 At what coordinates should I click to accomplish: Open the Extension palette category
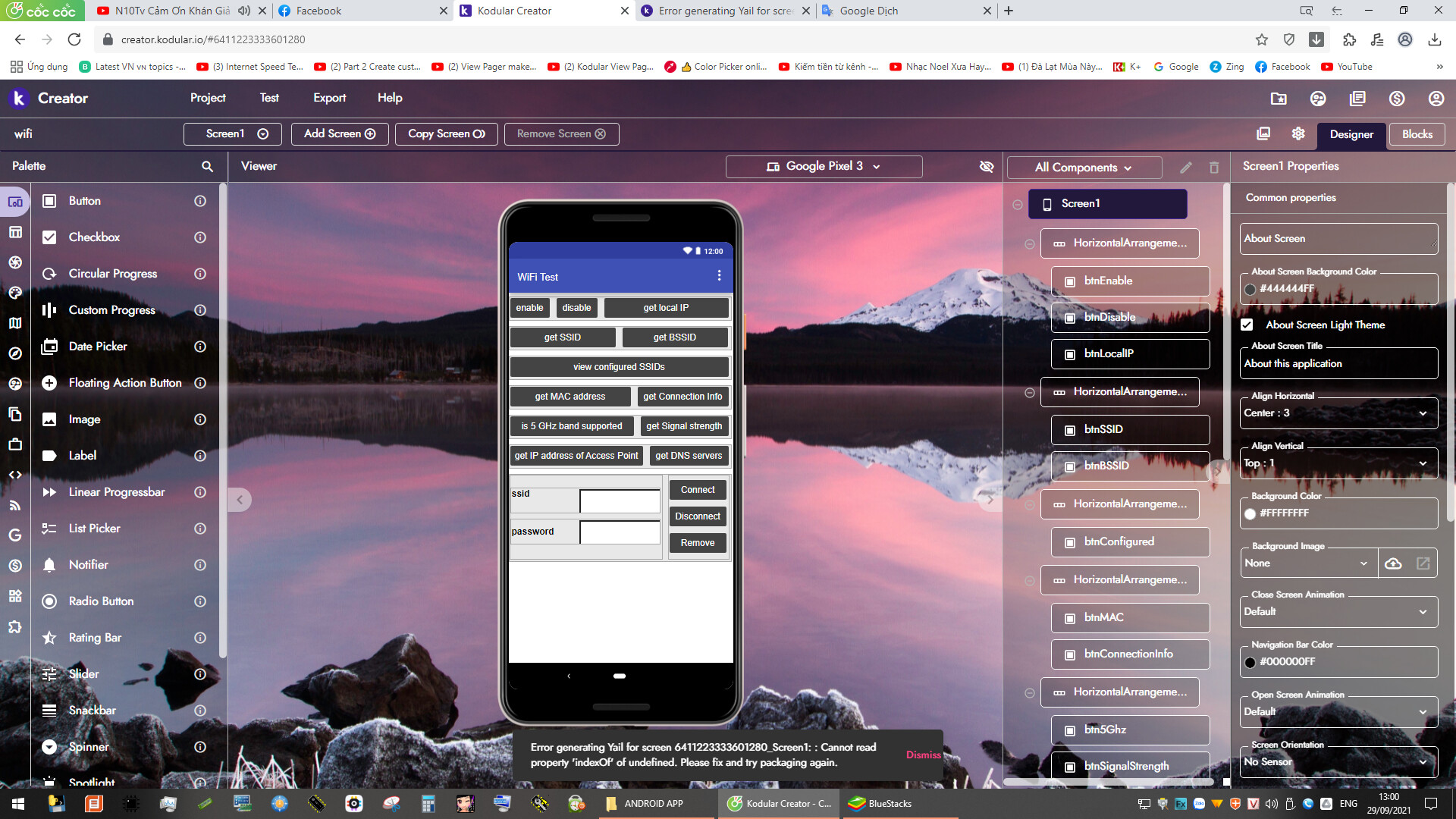(15, 626)
